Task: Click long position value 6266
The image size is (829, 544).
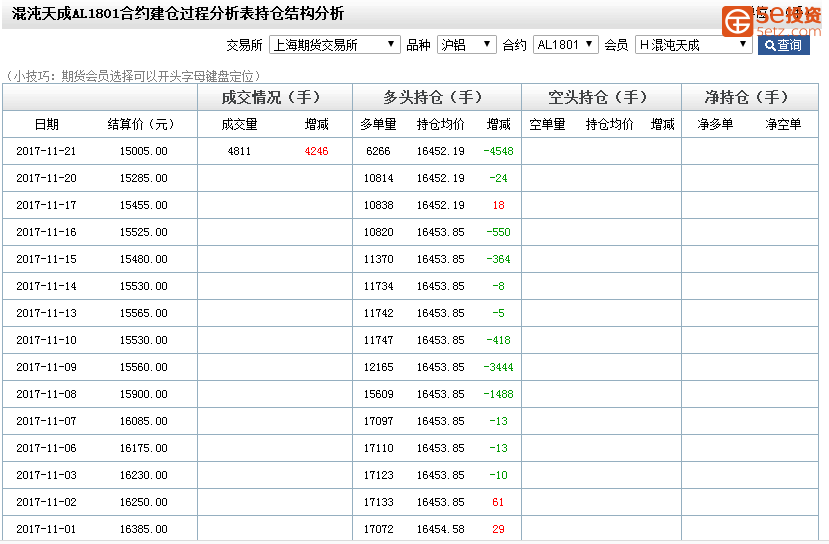Action: click(378, 151)
